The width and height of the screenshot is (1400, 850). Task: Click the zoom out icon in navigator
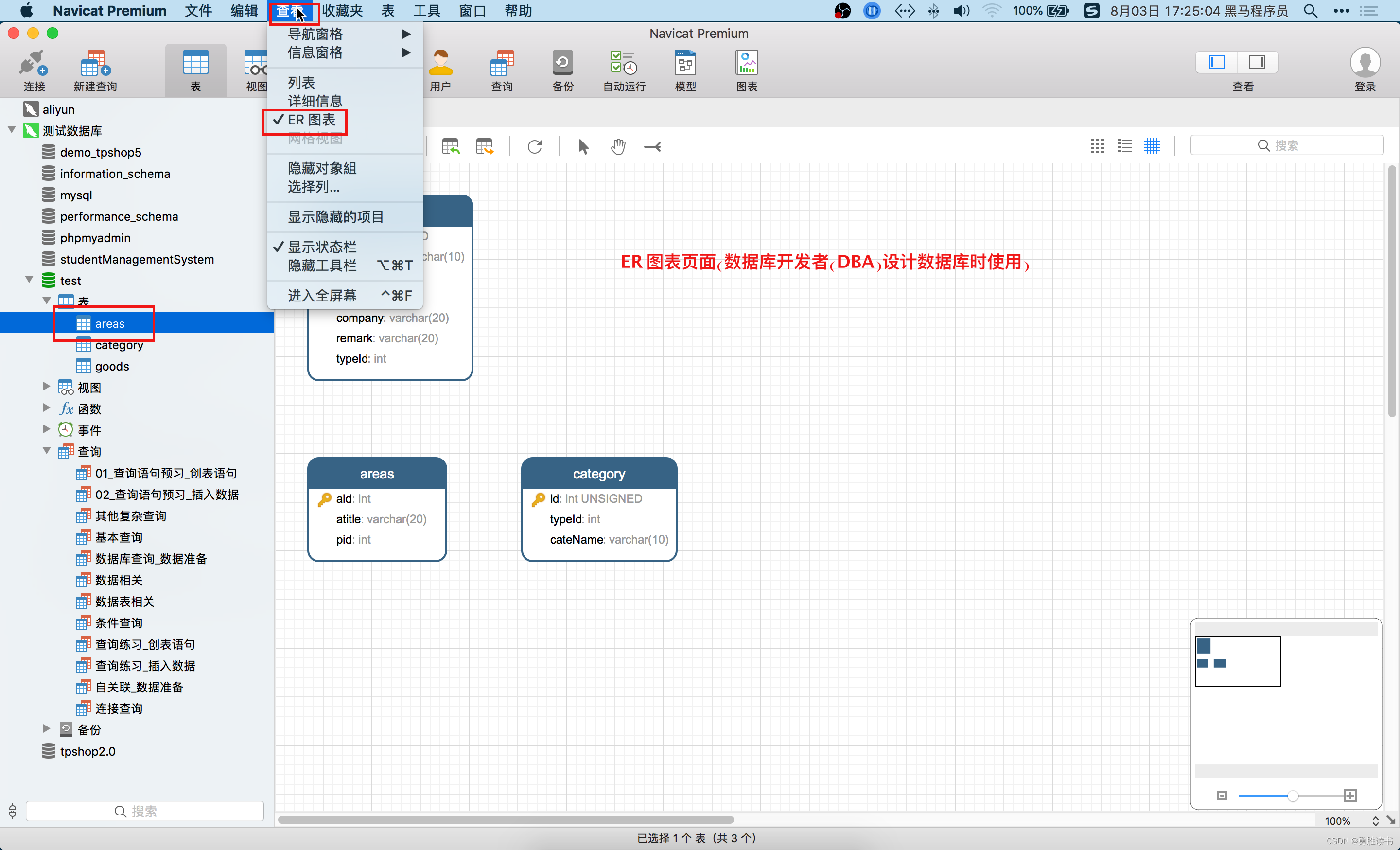point(1222,796)
